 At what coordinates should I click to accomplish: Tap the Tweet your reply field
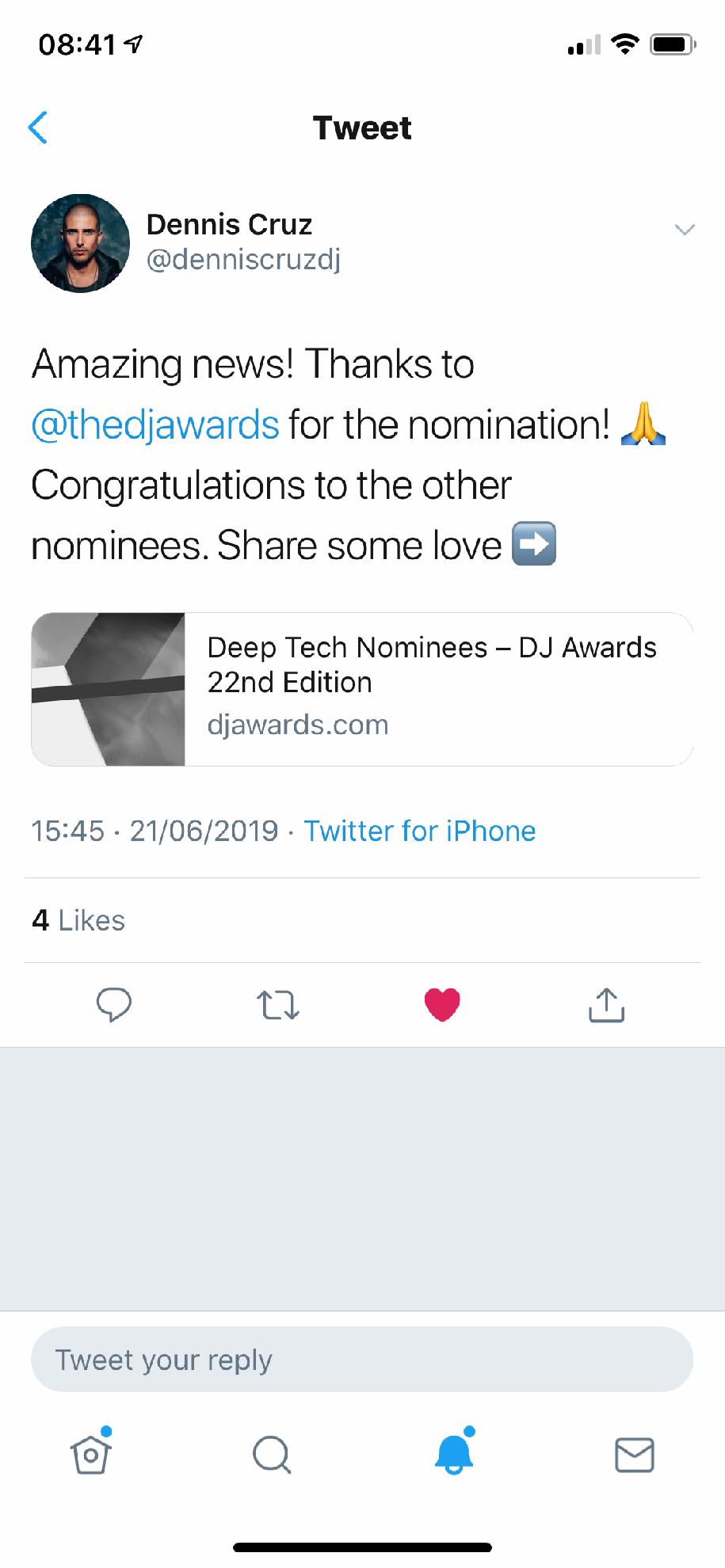pos(362,1360)
